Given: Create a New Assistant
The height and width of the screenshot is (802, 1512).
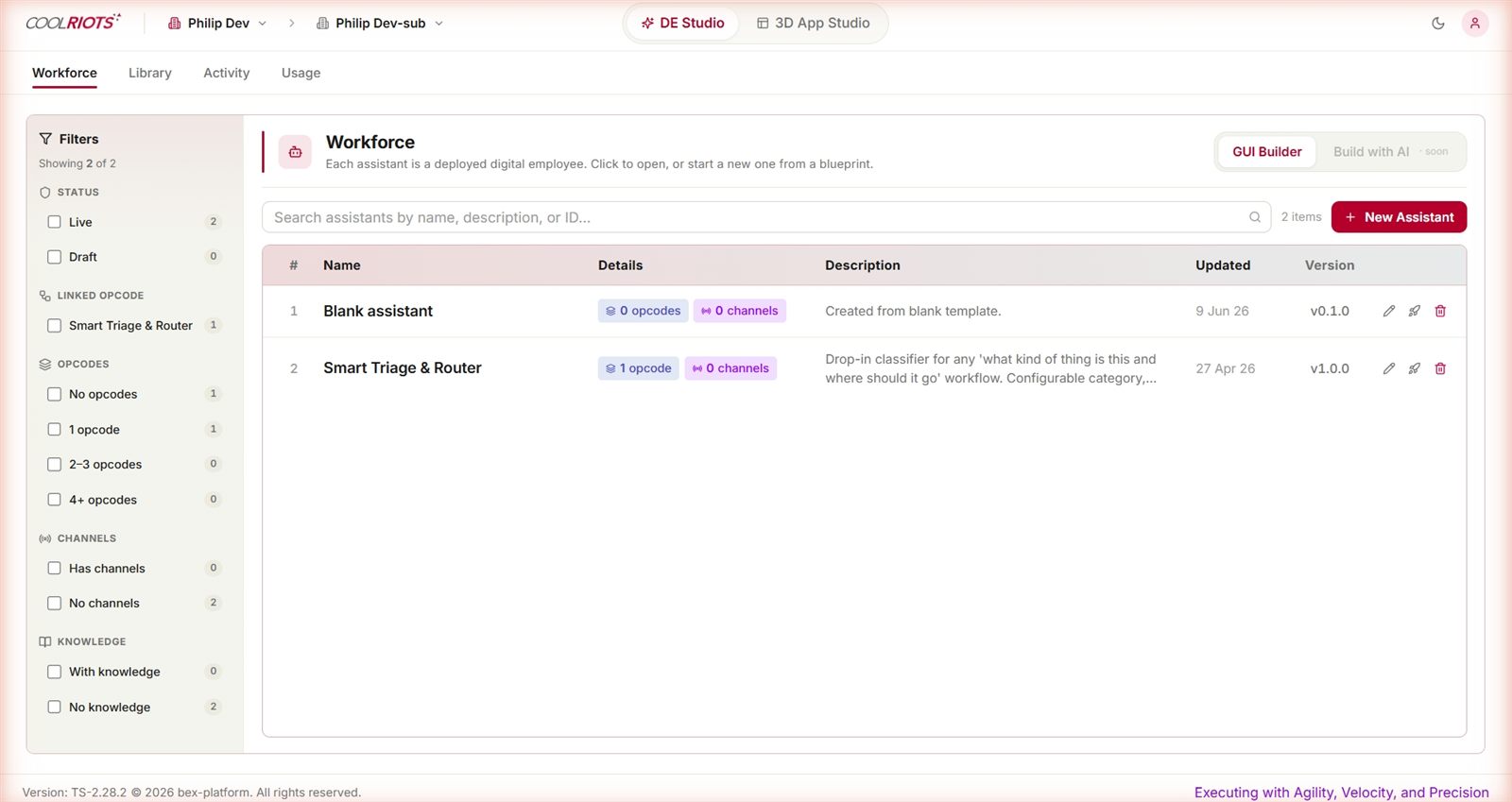Looking at the screenshot, I should pos(1399,217).
